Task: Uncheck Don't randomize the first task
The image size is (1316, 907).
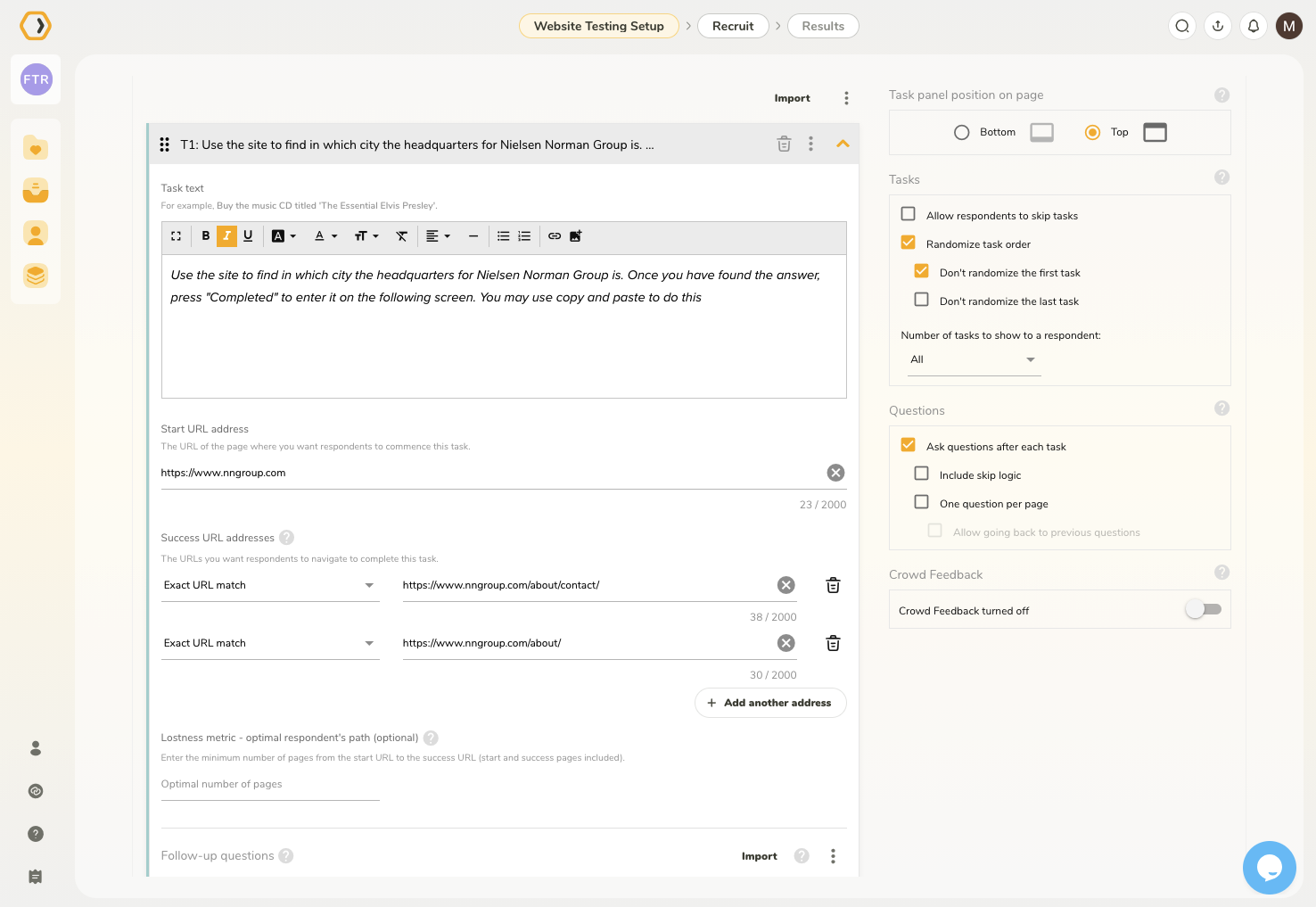Action: pos(921,271)
